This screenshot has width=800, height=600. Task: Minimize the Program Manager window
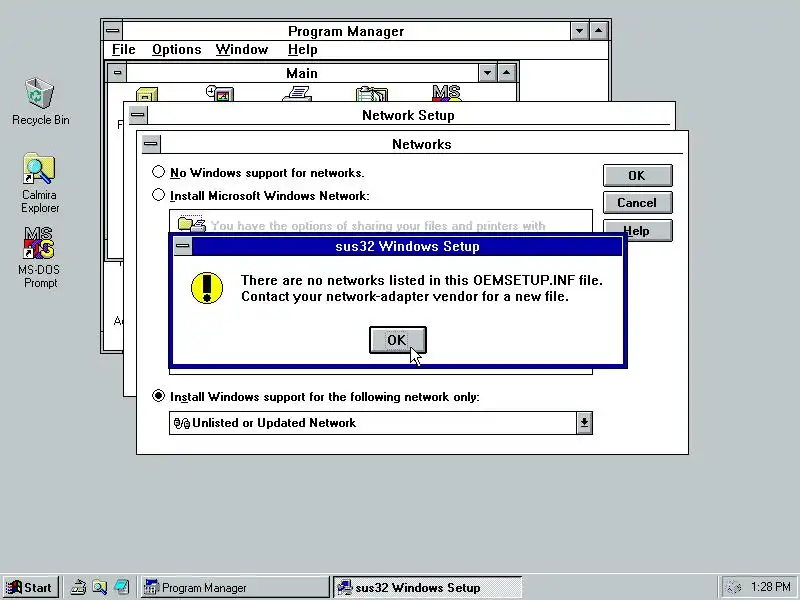579,31
